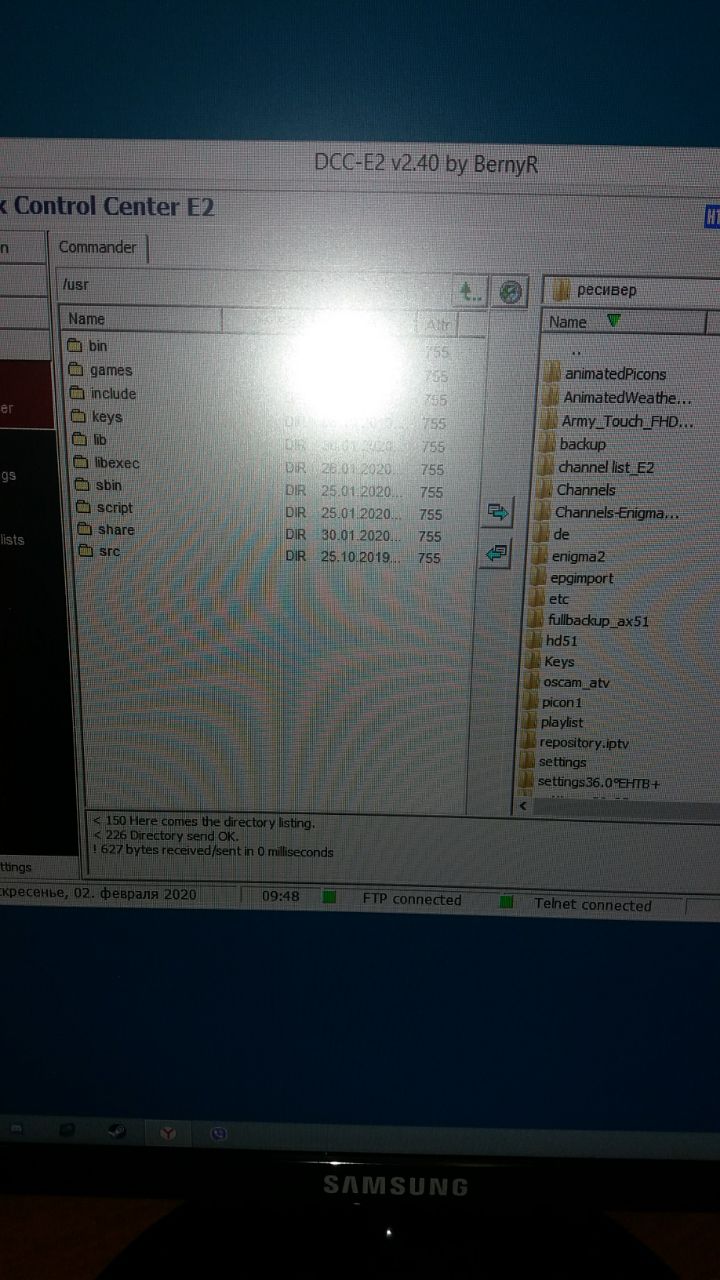Select the picon1 local folder
Screen dimensions: 720x1280
point(553,703)
